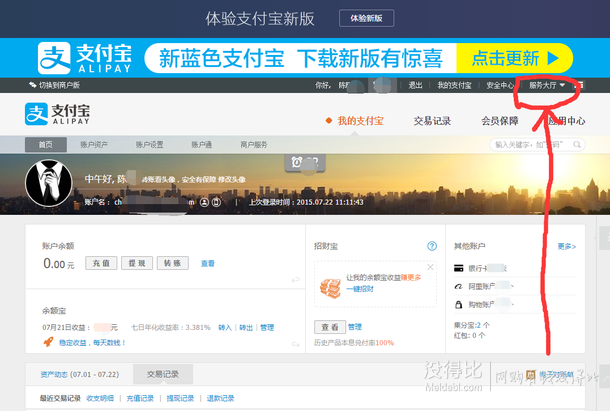Click the 购物账户 lock icon
Screen dimensions: 610x411
coord(459,304)
